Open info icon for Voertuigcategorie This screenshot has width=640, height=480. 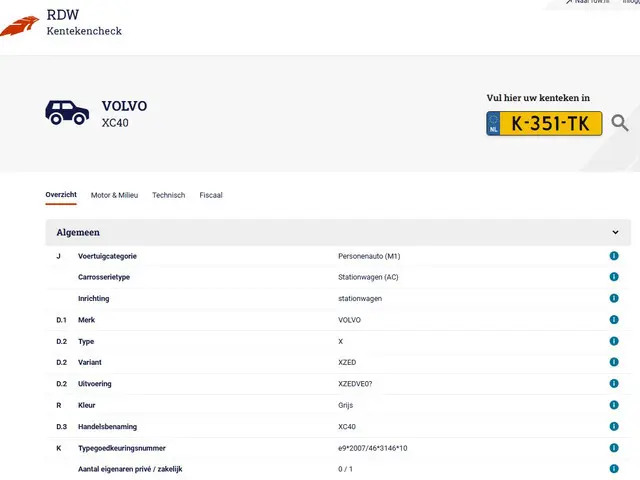tap(614, 256)
